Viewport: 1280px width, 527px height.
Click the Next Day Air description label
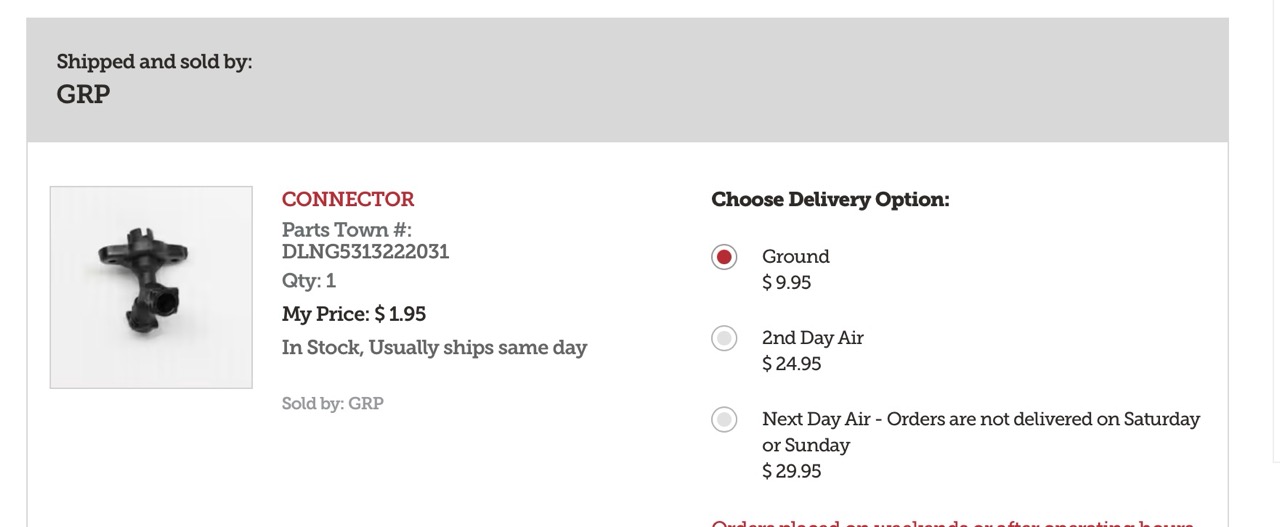pyautogui.click(x=981, y=431)
